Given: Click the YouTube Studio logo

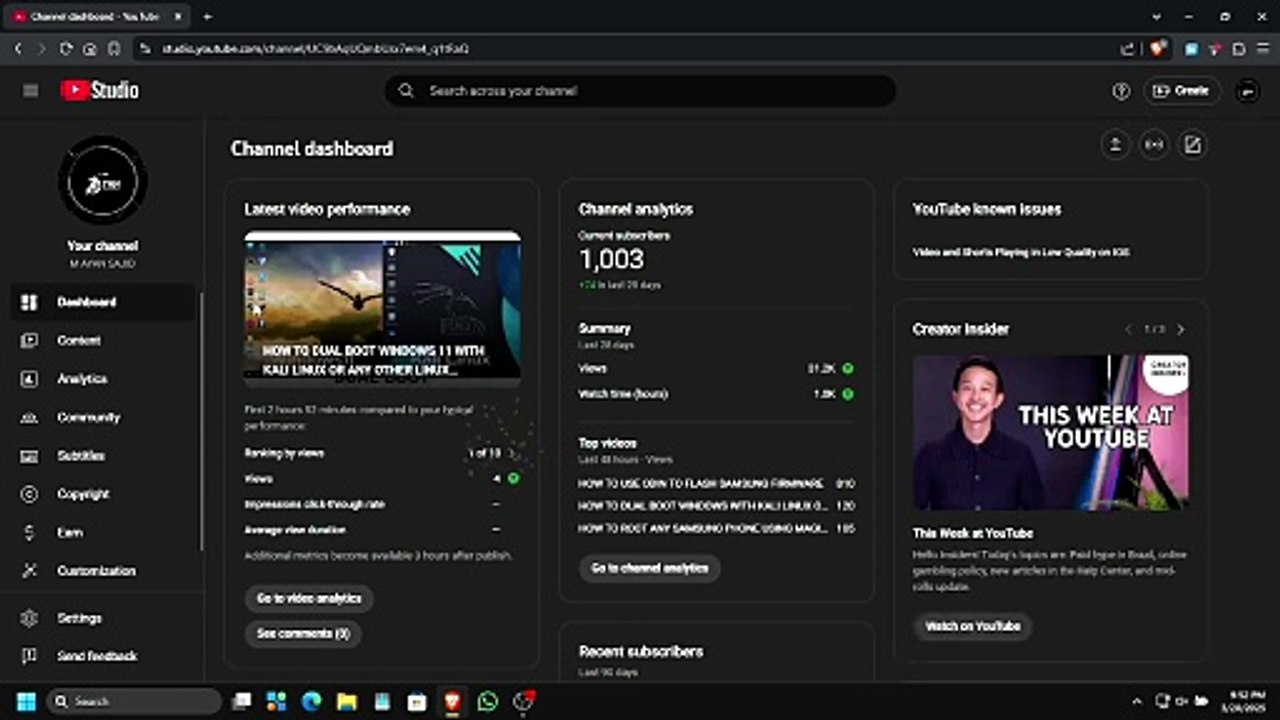Looking at the screenshot, I should click(100, 90).
